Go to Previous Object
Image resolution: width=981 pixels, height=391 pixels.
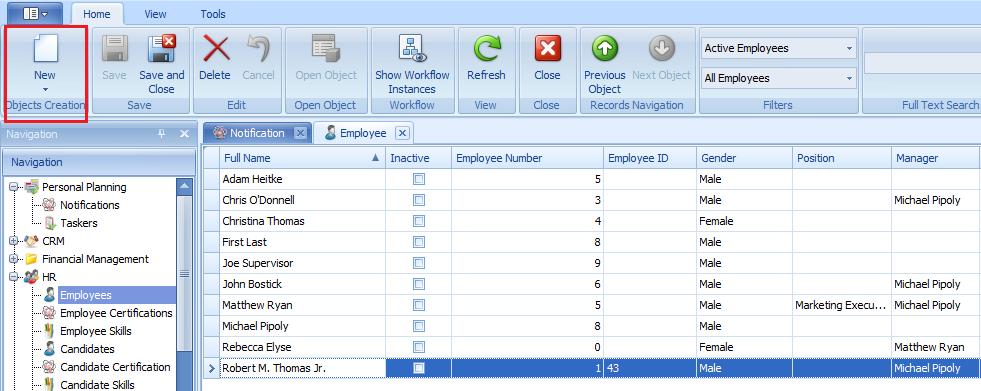(x=605, y=48)
